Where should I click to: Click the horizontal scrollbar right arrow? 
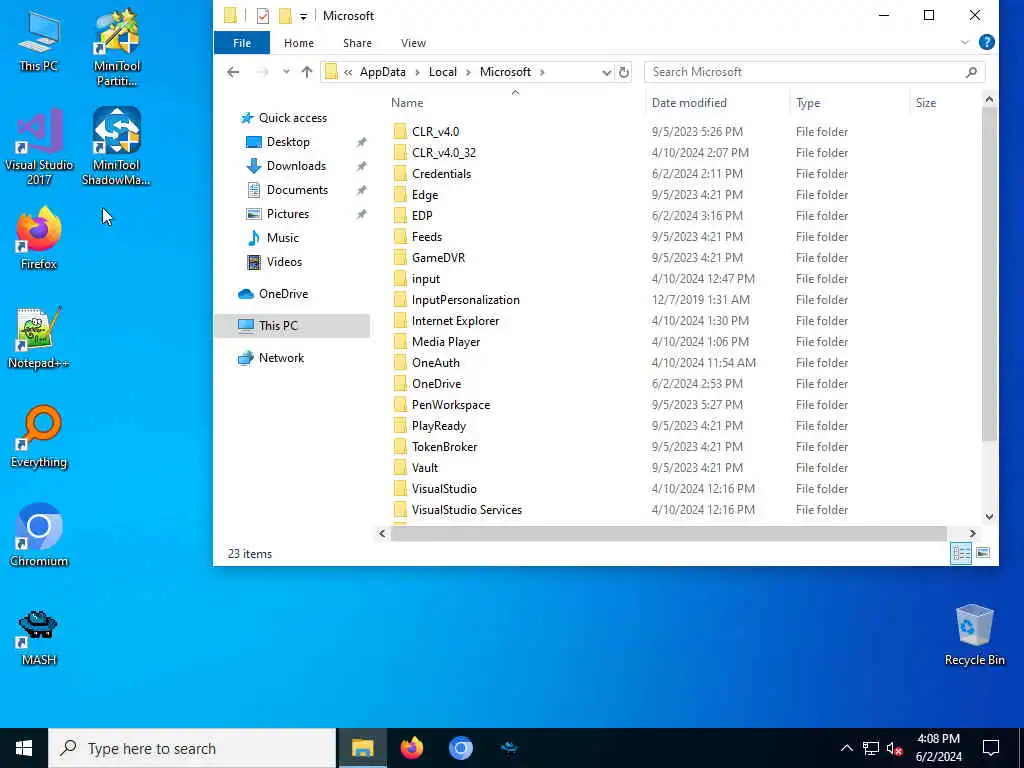pos(972,534)
